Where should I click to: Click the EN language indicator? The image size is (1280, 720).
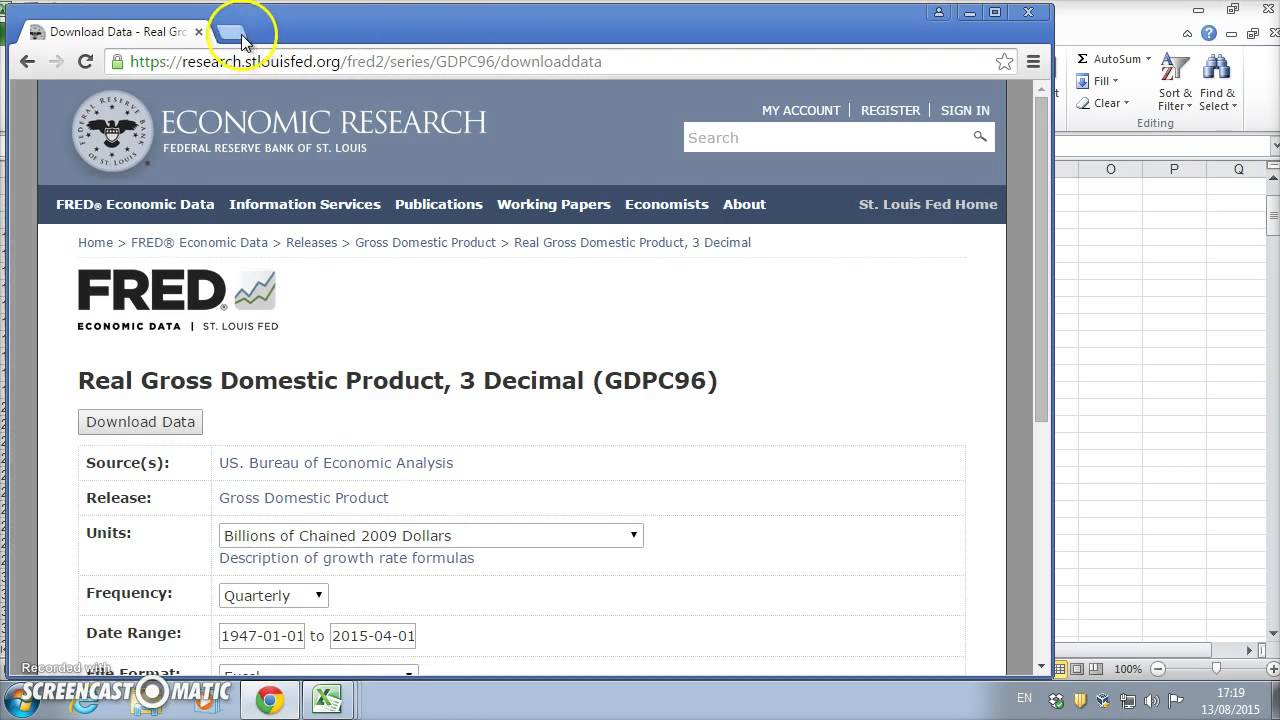pos(1024,698)
